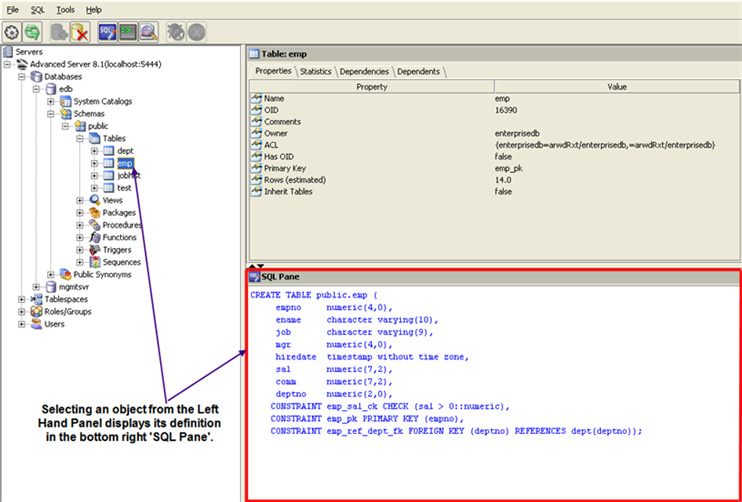742x502 pixels.
Task: Expand the Tablespaces node
Action: click(x=22, y=299)
